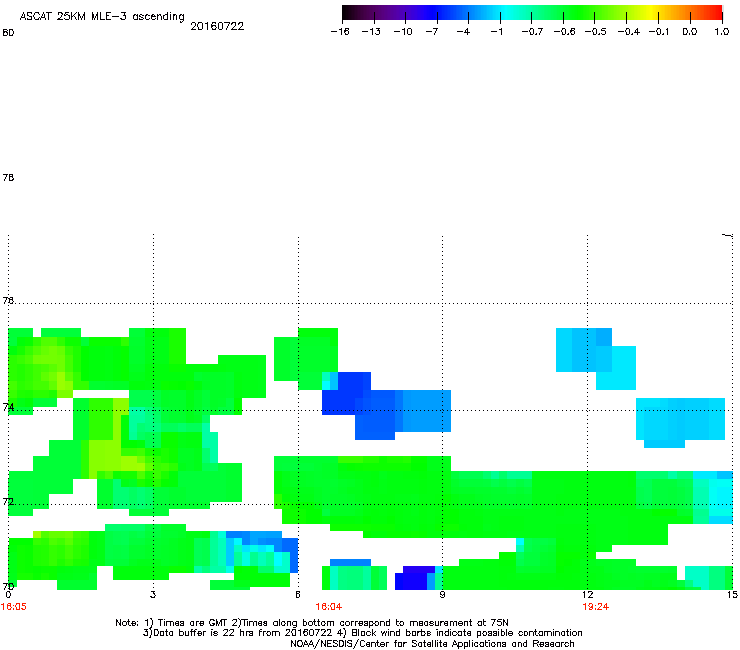740x650 pixels.
Task: Select the red time stamp '18:04'
Action: click(328, 607)
